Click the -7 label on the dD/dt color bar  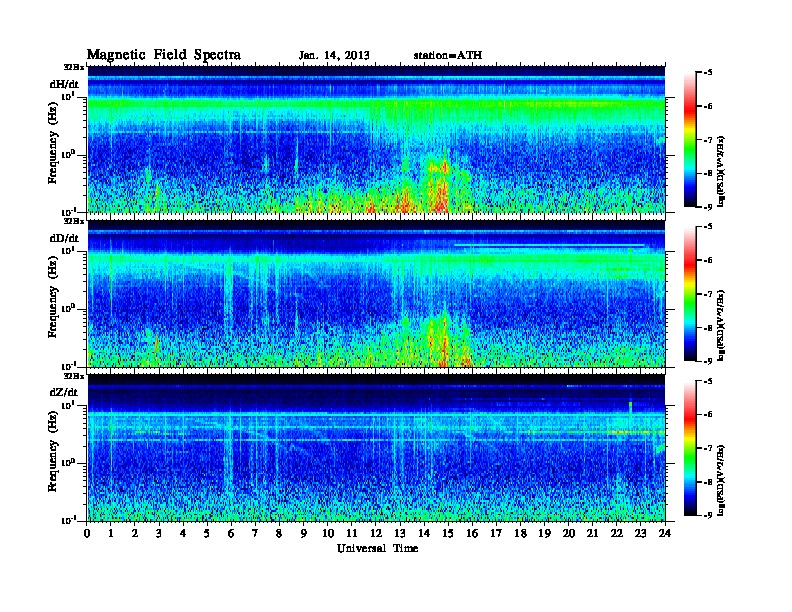tap(708, 294)
